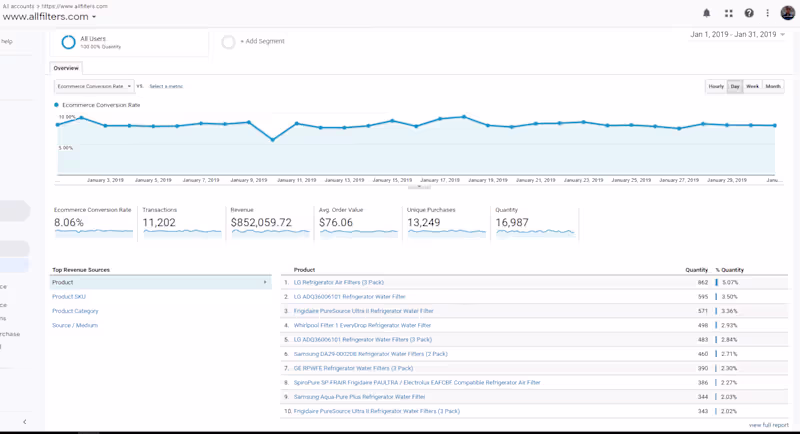The width and height of the screenshot is (800, 434).
Task: Open the notifications bell
Action: pyautogui.click(x=707, y=13)
